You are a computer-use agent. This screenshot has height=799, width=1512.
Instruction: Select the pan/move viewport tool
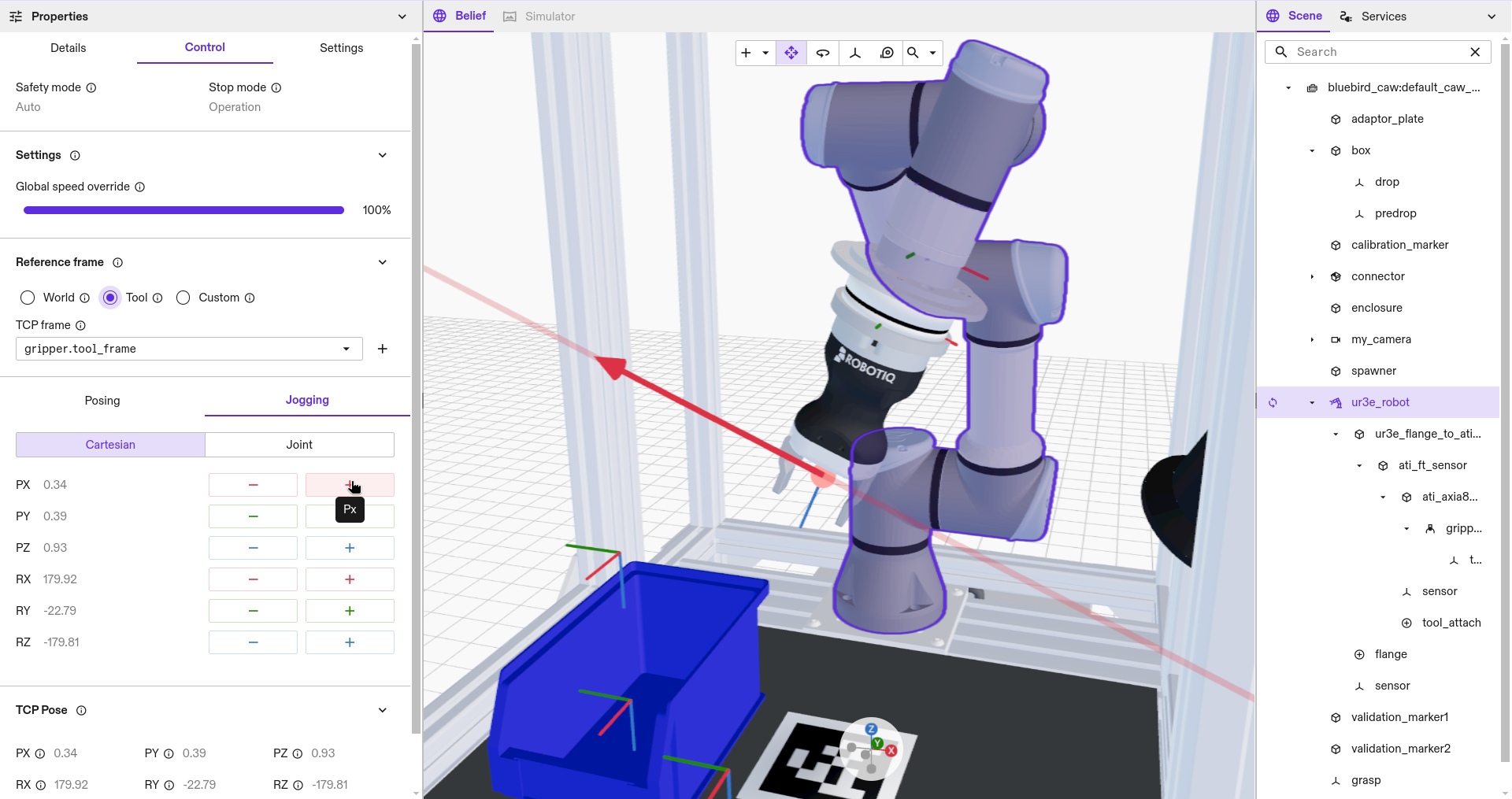(791, 53)
